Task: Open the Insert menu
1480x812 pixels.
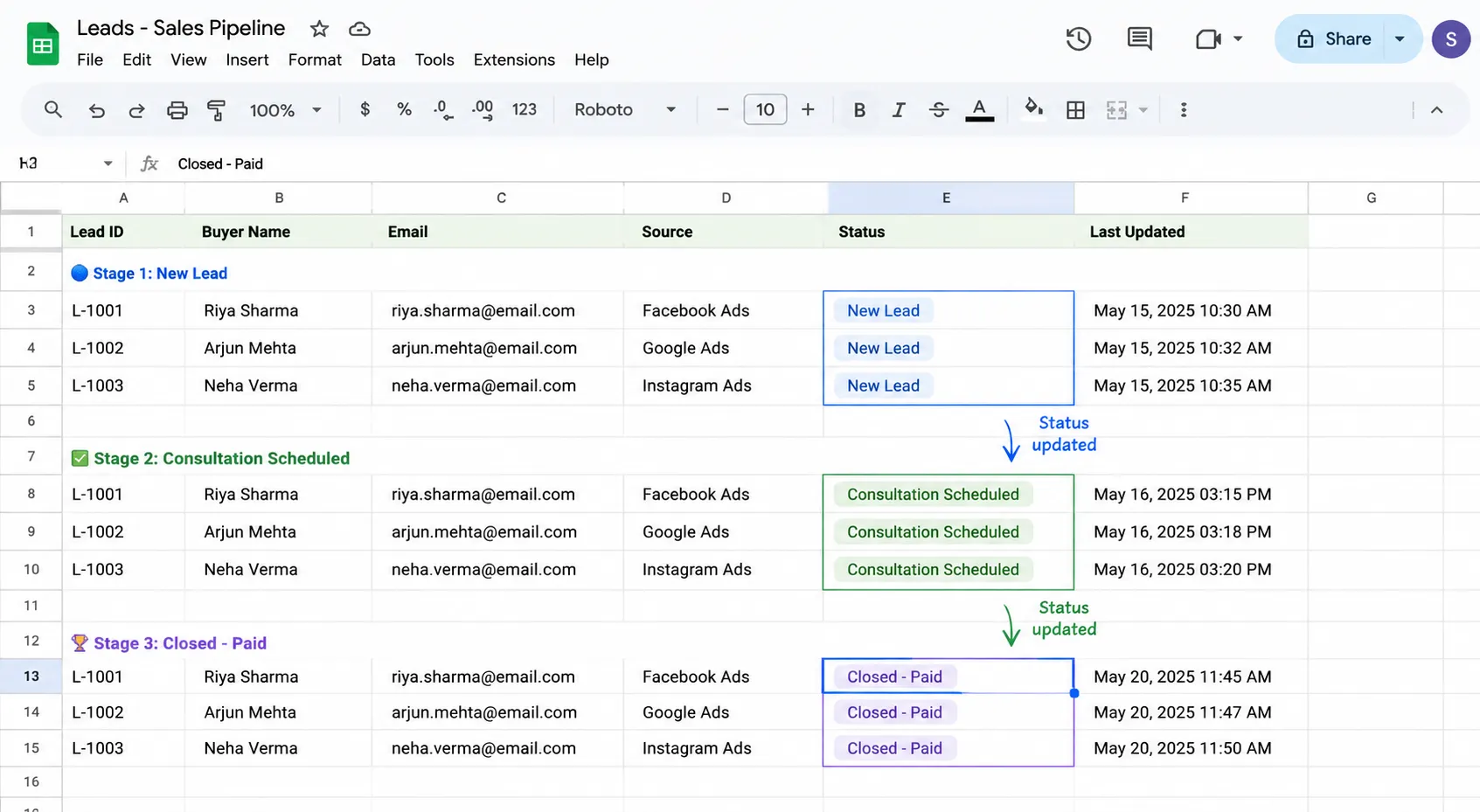Action: click(247, 59)
